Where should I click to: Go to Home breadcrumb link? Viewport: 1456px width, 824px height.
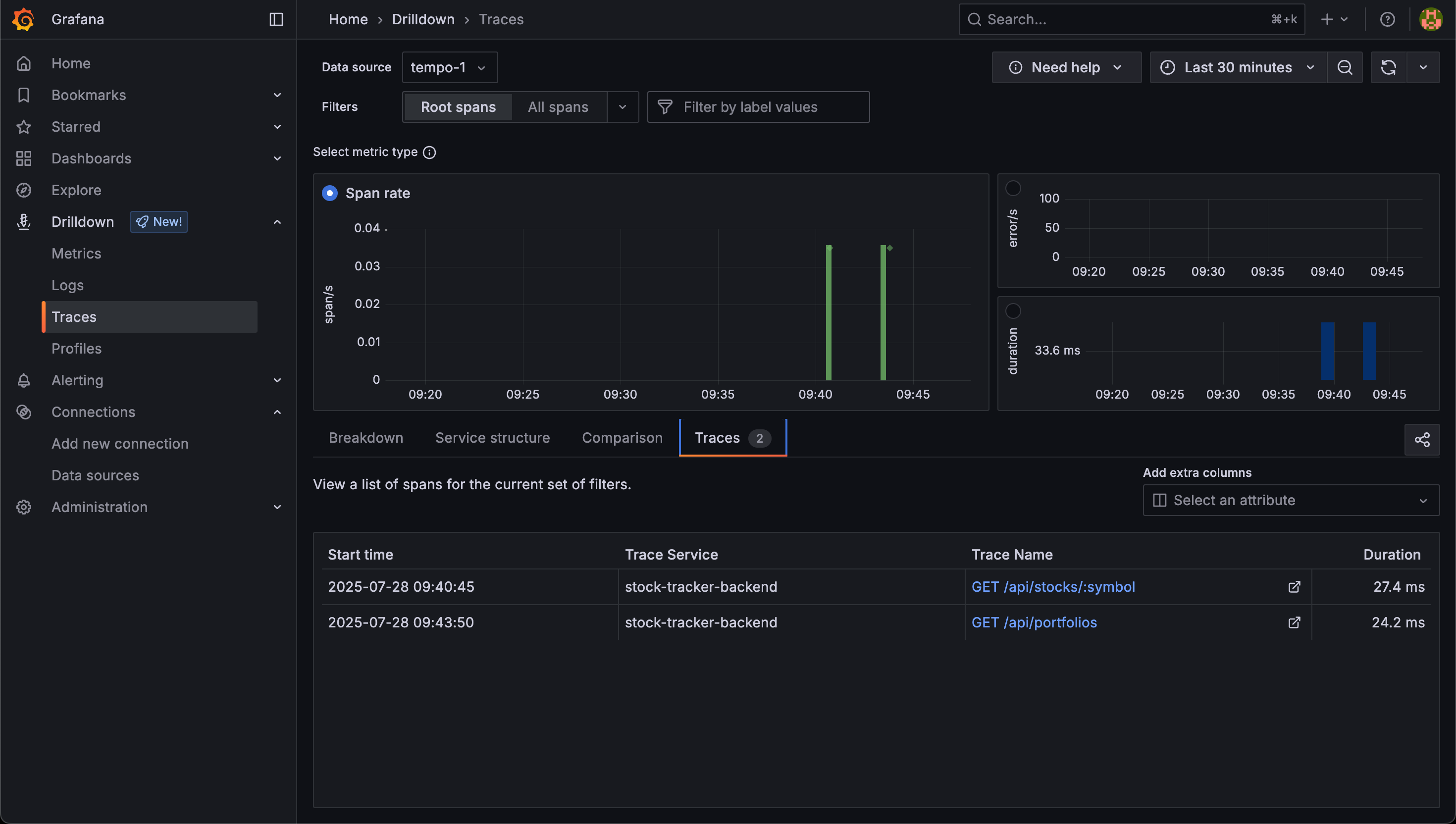tap(348, 19)
